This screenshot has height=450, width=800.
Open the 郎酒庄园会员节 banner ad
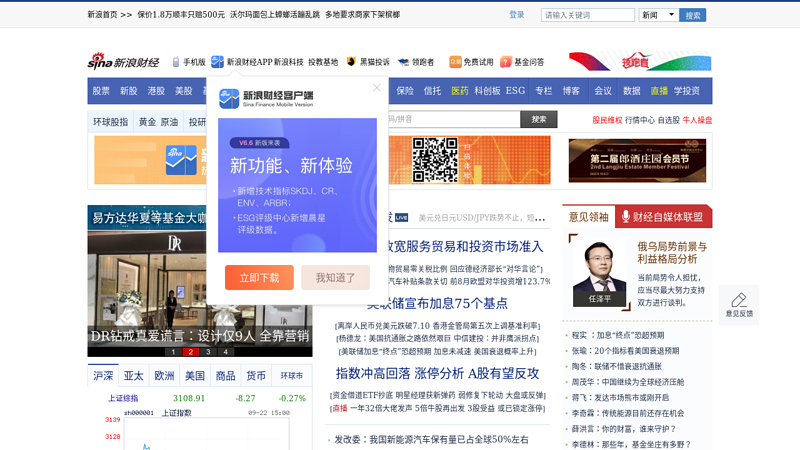coord(637,160)
